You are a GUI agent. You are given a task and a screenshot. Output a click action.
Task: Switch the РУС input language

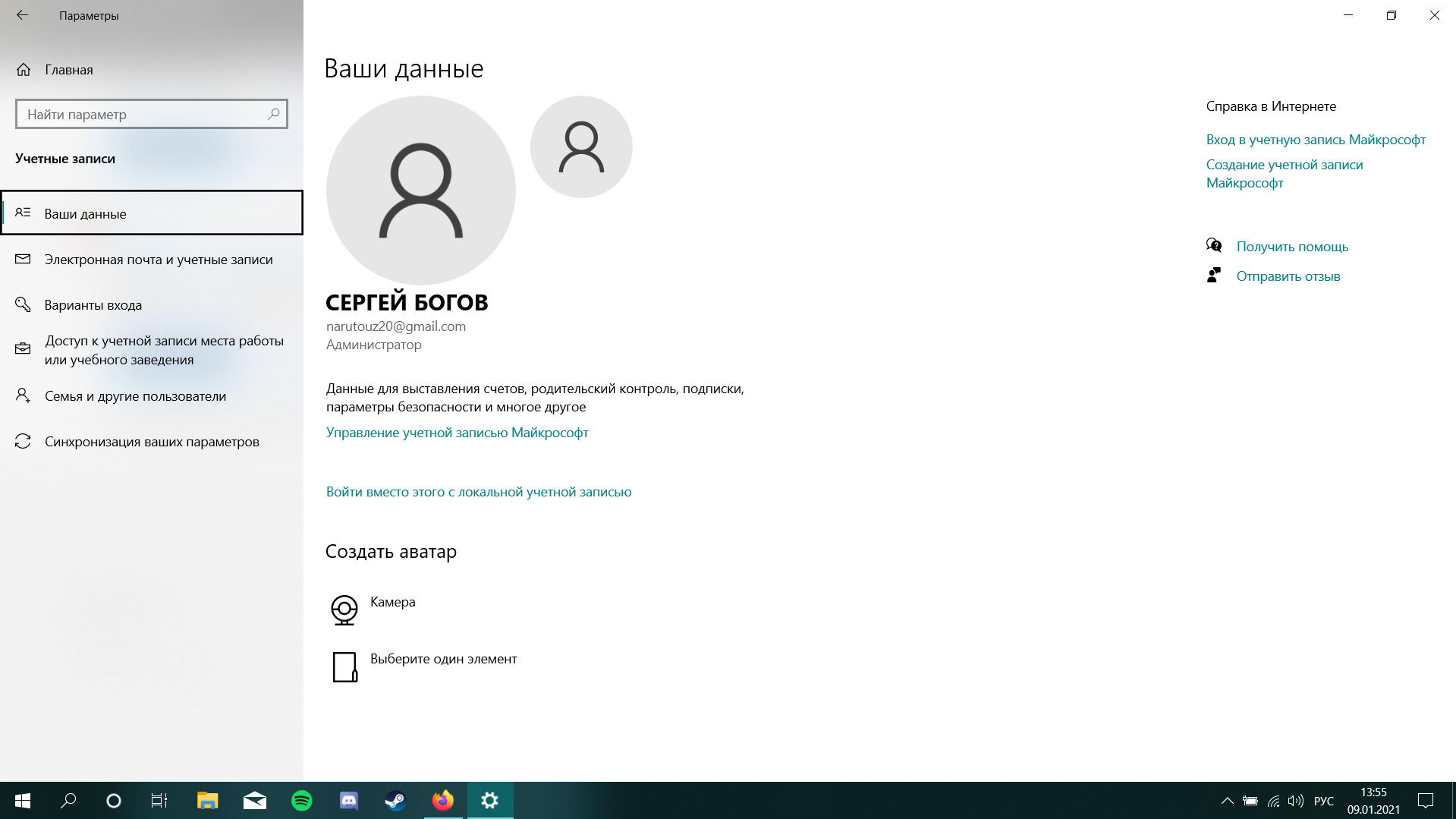click(x=1324, y=801)
